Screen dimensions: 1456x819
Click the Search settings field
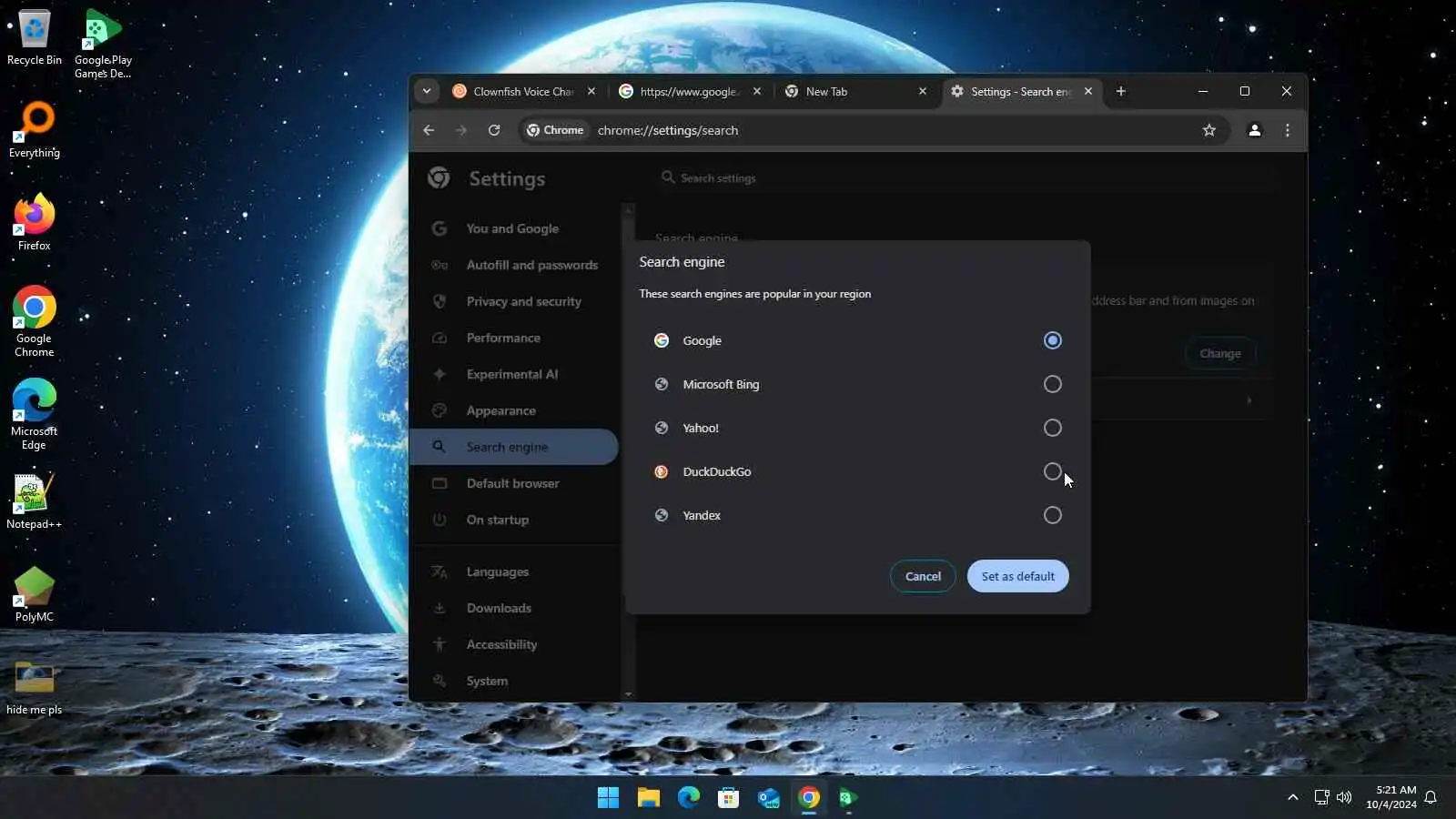pyautogui.click(x=965, y=178)
